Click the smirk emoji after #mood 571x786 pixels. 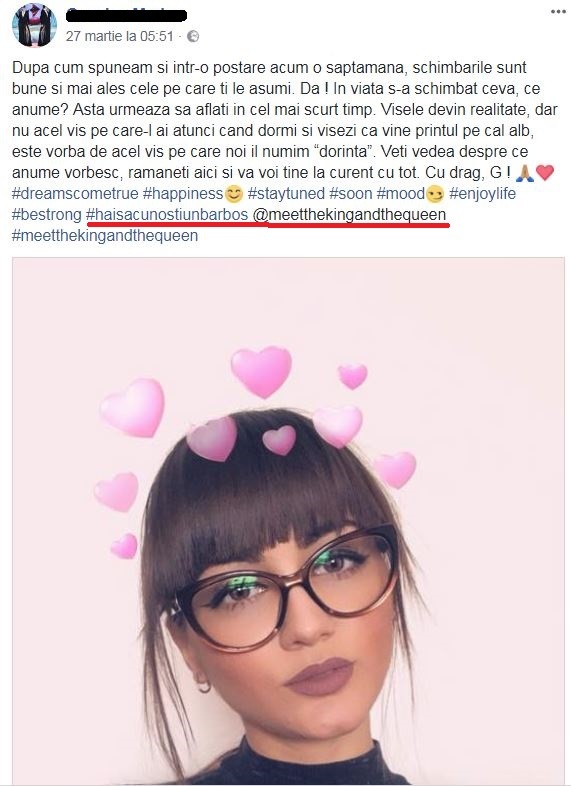pyautogui.click(x=435, y=194)
